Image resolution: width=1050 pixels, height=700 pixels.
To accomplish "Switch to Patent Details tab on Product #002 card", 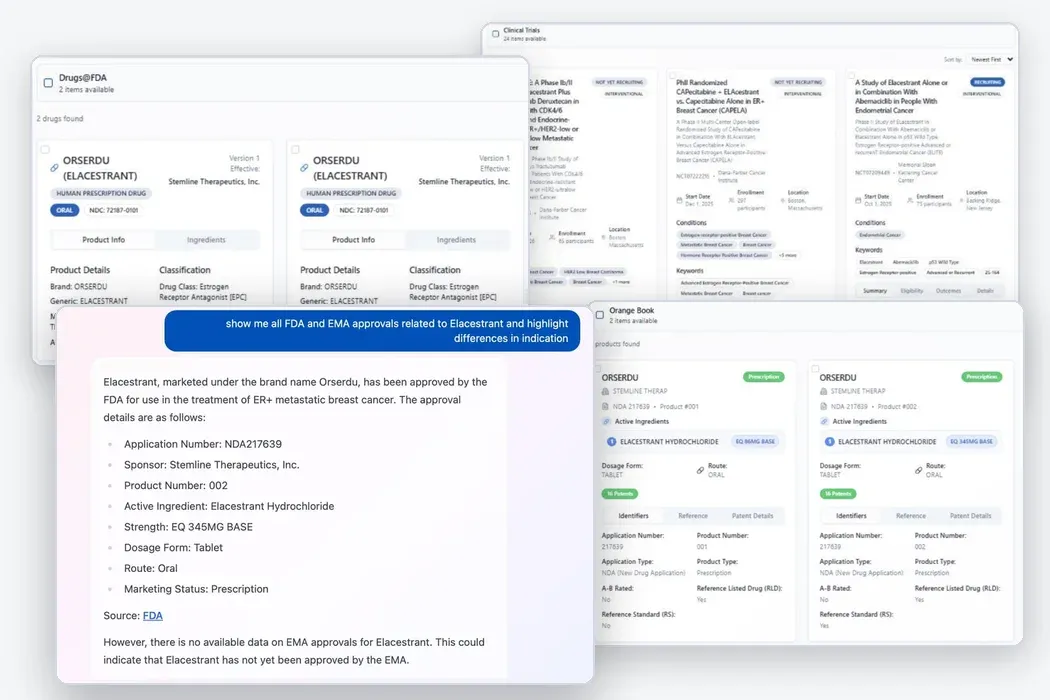I will coord(970,516).
